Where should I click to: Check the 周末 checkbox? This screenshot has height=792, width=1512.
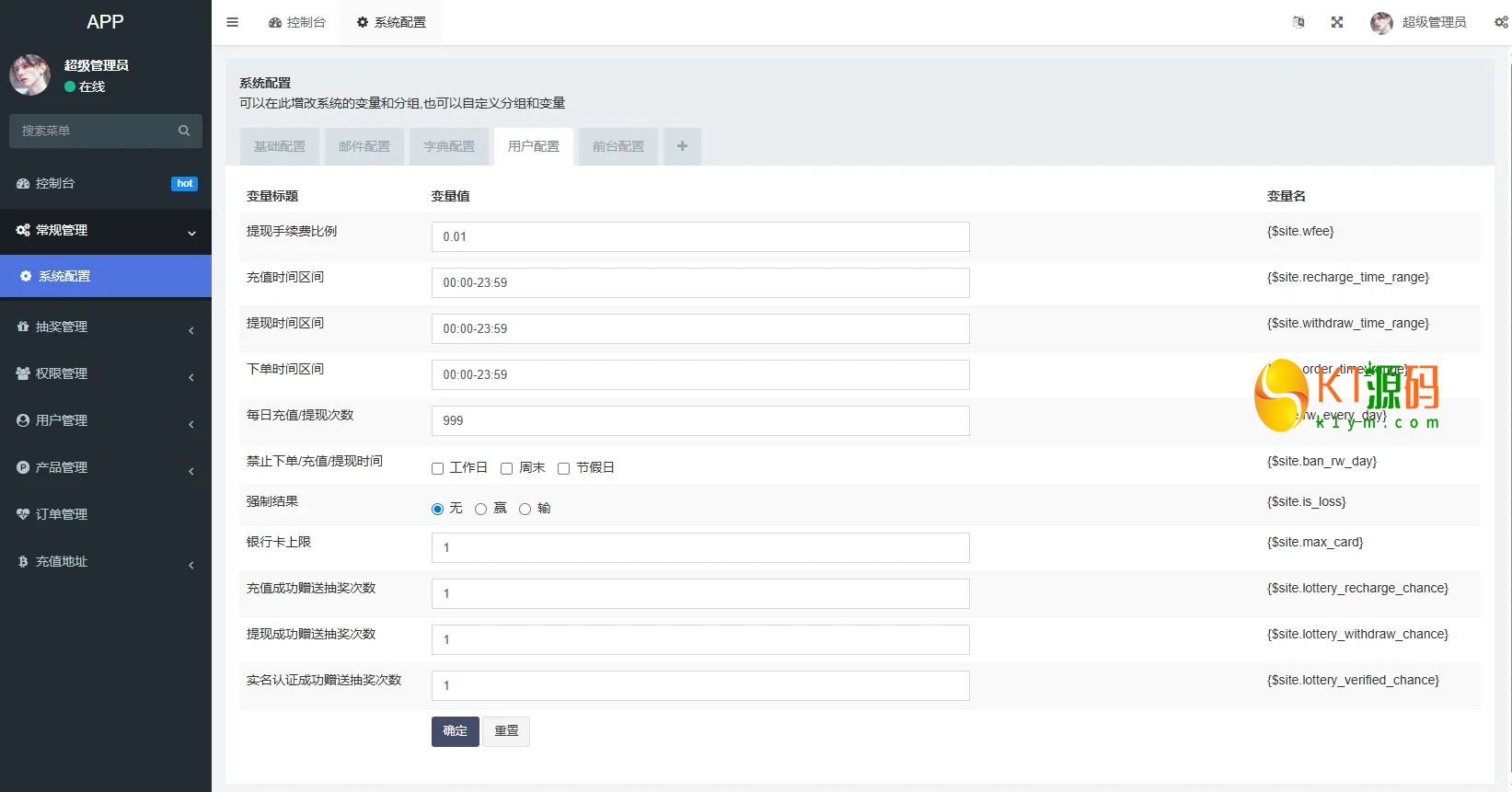tap(506, 468)
